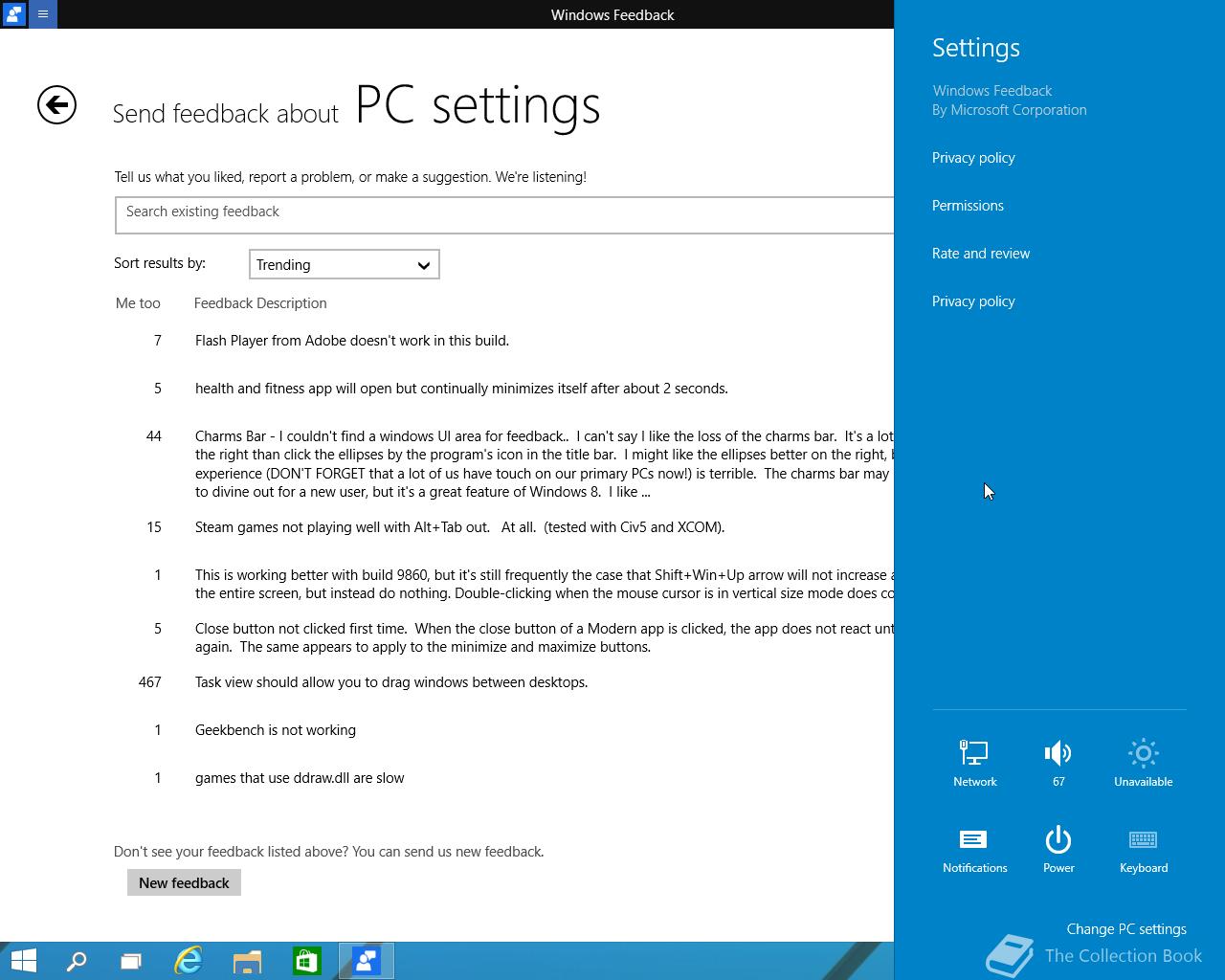
Task: Open File Explorer from taskbar
Action: tap(247, 961)
